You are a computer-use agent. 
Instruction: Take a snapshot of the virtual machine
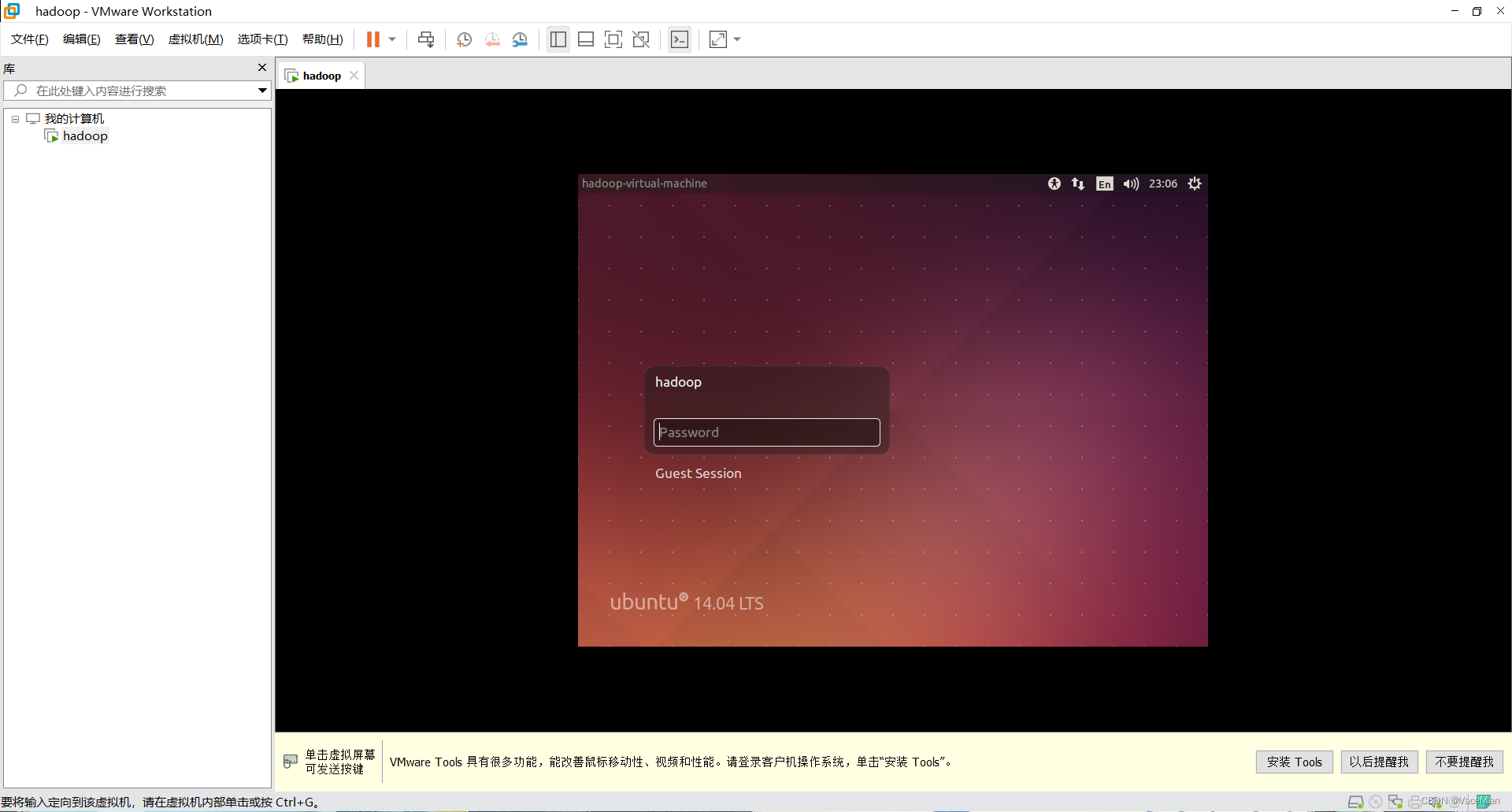(464, 39)
